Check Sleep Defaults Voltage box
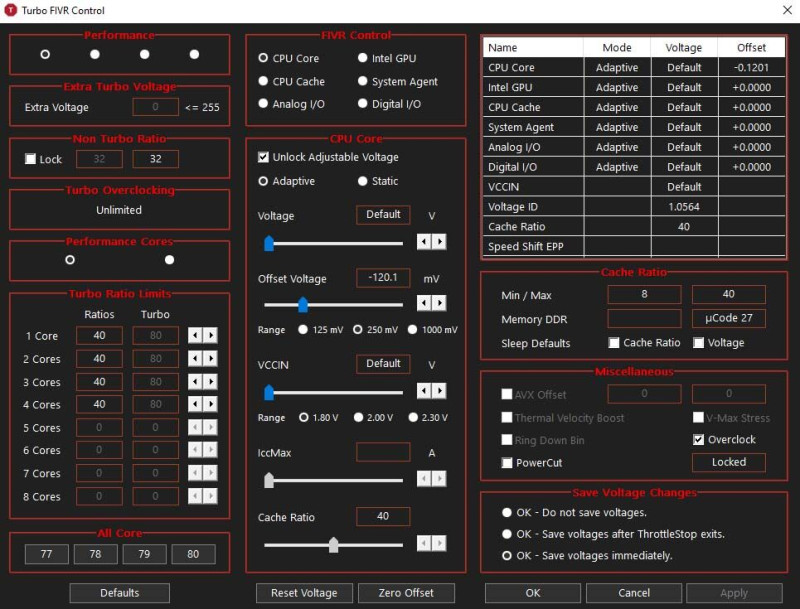 (x=698, y=343)
